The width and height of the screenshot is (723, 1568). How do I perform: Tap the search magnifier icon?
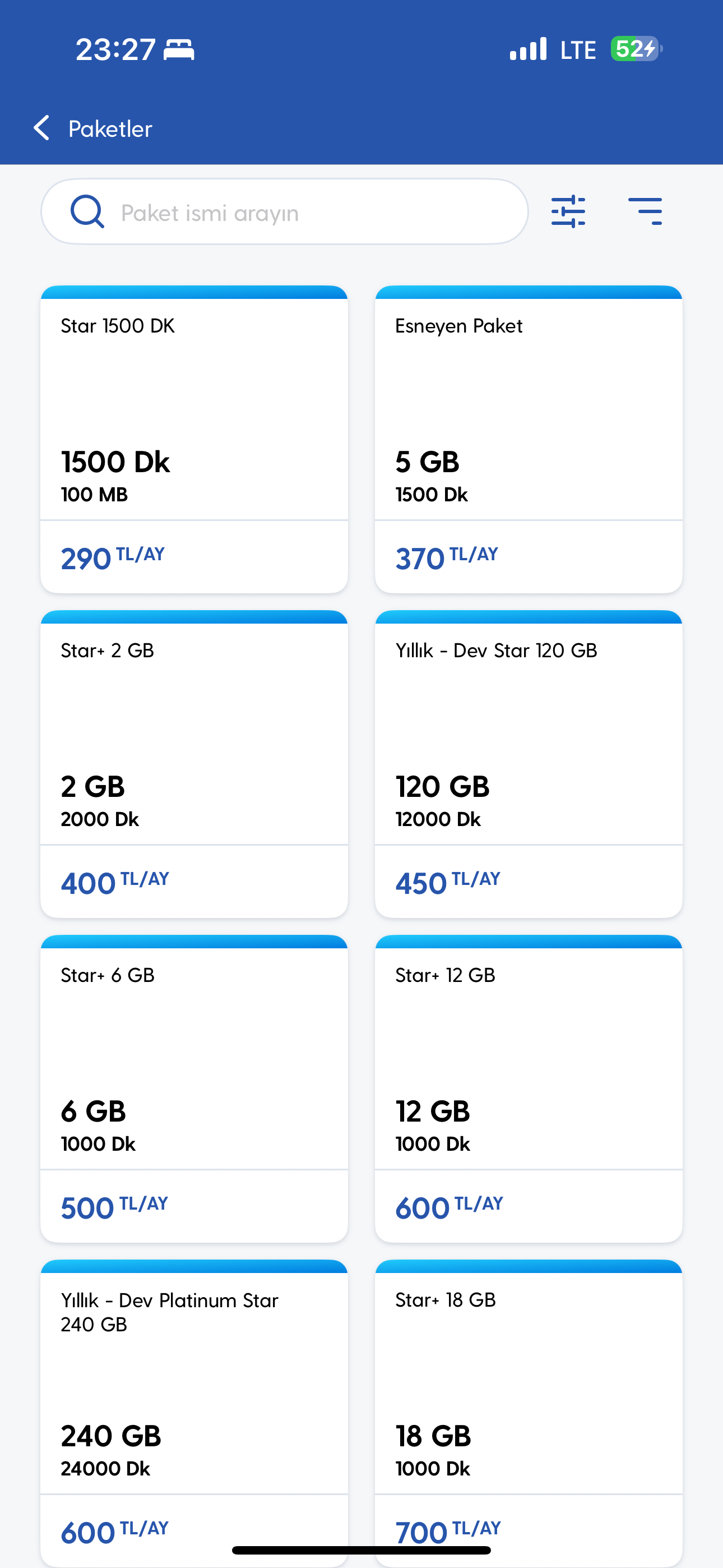point(87,212)
